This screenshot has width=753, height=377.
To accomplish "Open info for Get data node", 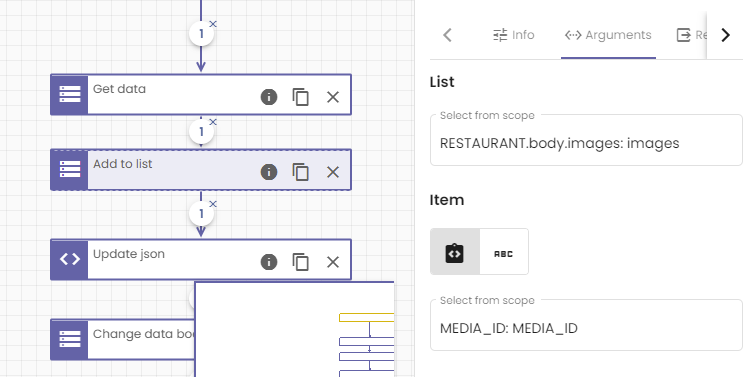I will [269, 97].
